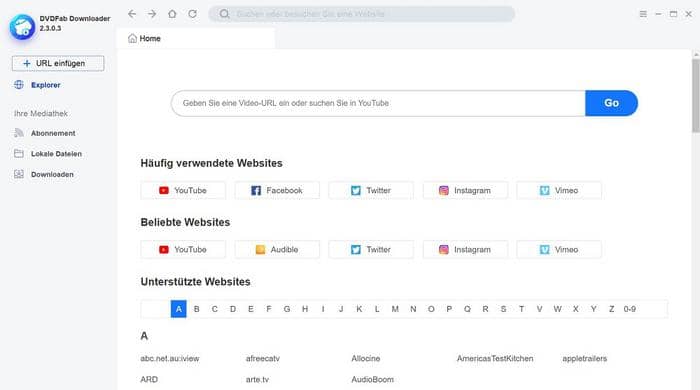Click the Abonnement feed icon
Screen dimensions: 700x390
point(19,133)
